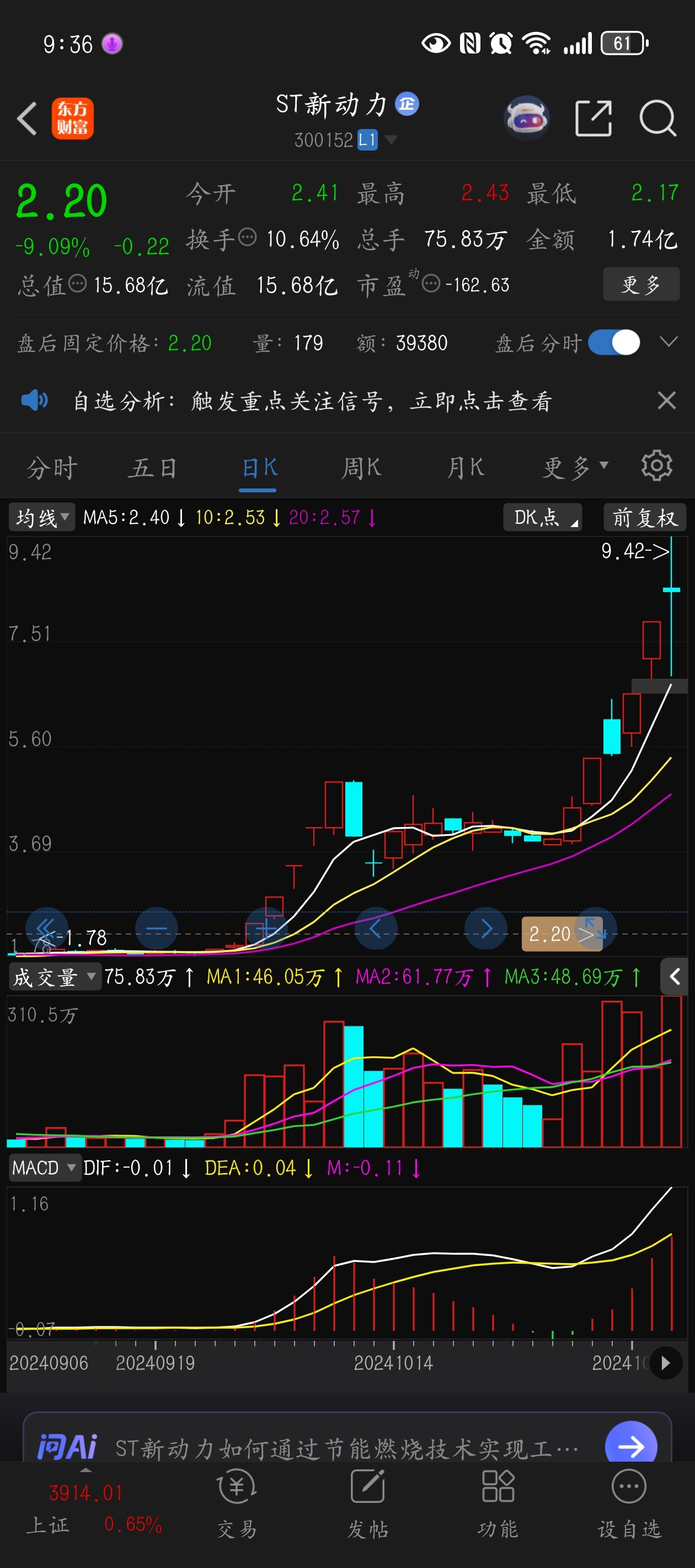Open 更多 quote details button
695x1568 pixels.
pyautogui.click(x=641, y=283)
